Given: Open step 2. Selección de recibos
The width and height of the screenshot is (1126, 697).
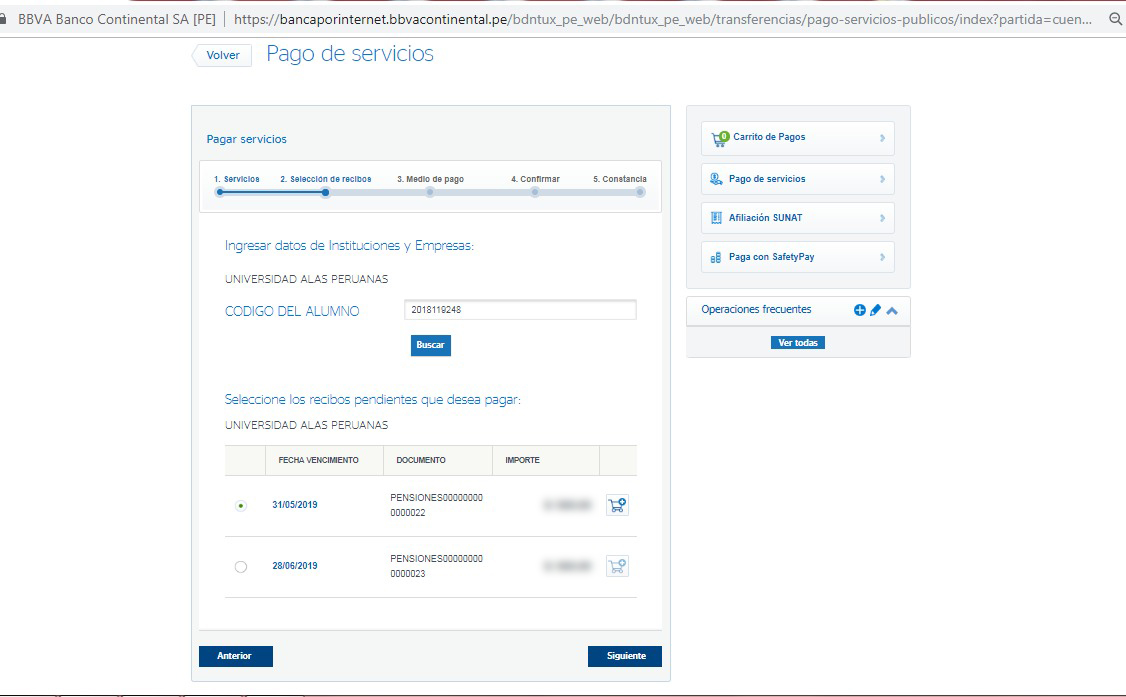Looking at the screenshot, I should pyautogui.click(x=326, y=179).
